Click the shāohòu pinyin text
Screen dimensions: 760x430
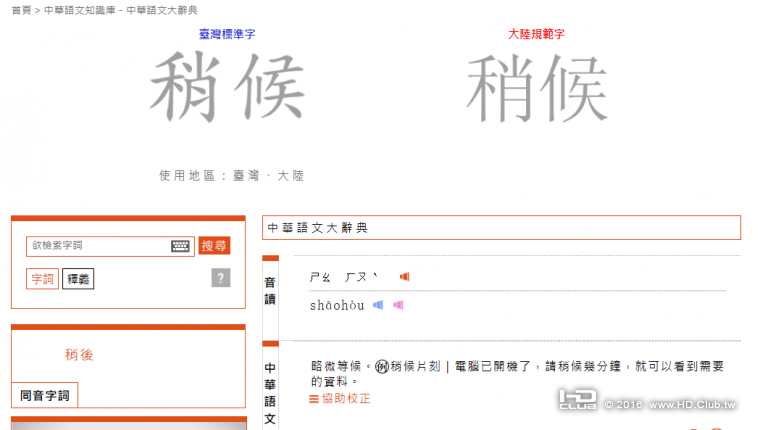pos(337,305)
